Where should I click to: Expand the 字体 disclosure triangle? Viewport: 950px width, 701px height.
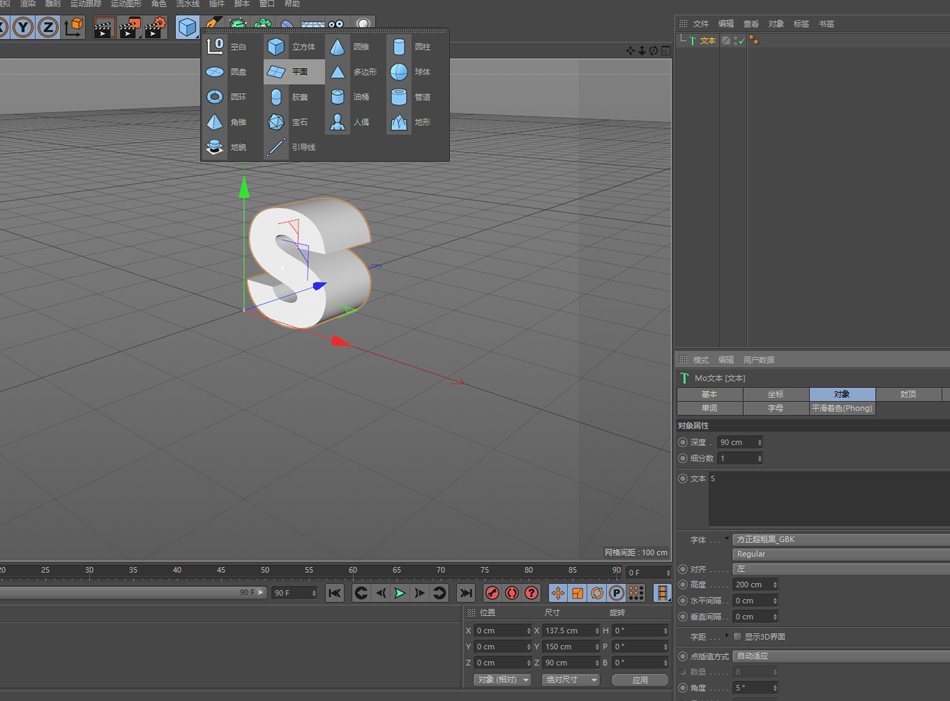(727, 538)
